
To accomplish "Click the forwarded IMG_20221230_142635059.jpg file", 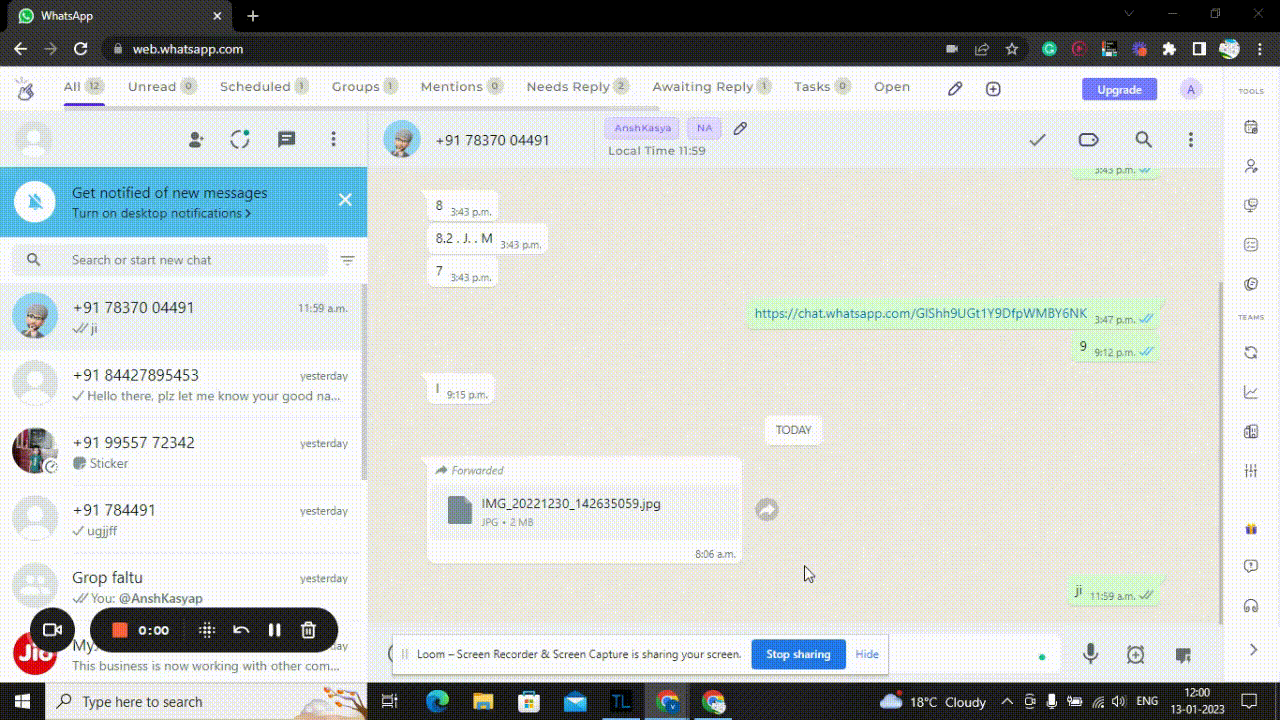I will point(585,511).
